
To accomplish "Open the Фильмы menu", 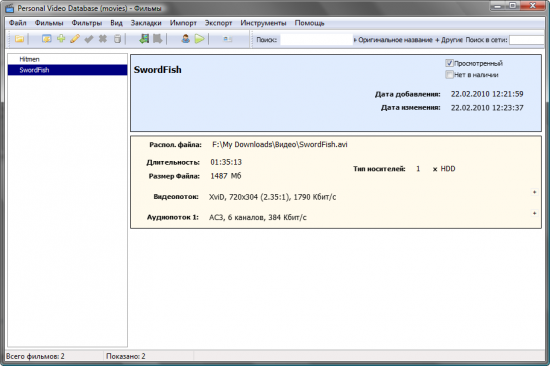I will pos(49,23).
